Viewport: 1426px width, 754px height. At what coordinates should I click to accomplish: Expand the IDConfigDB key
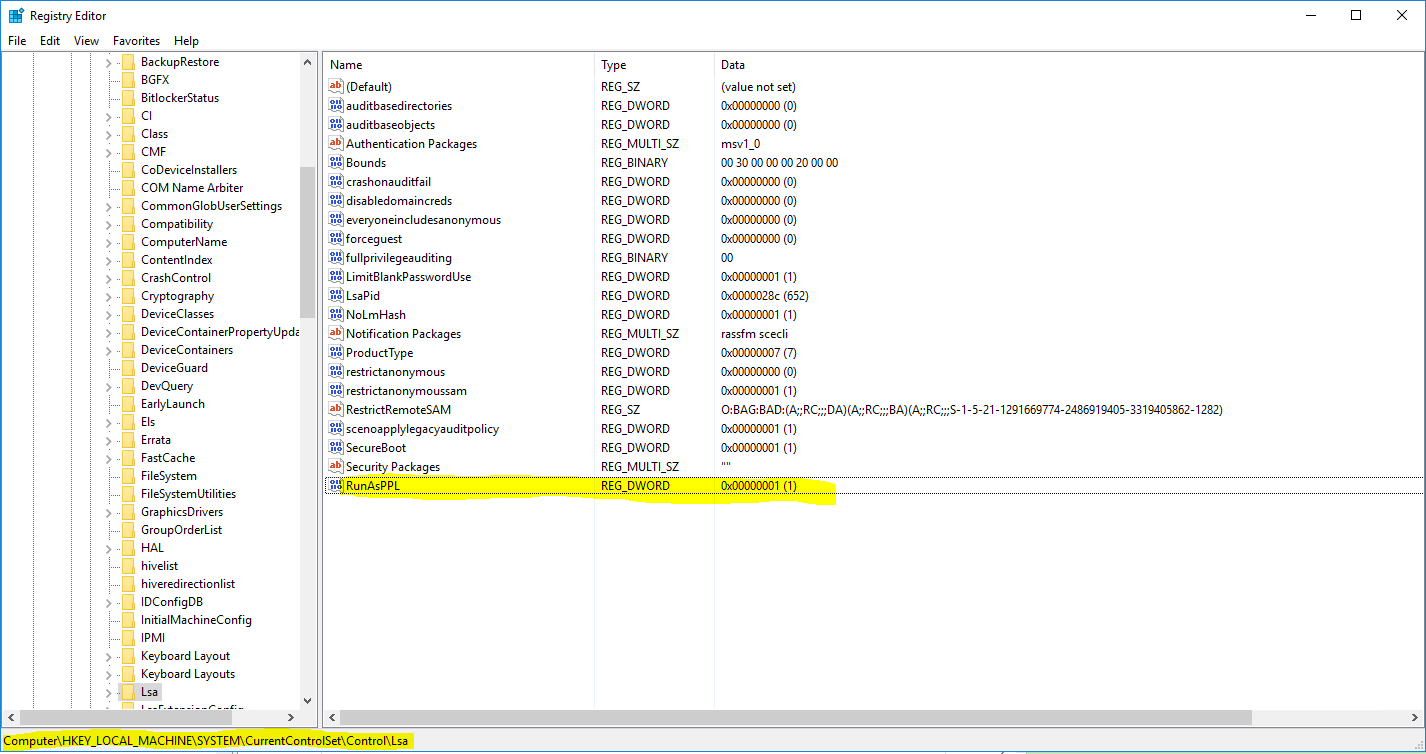coord(108,602)
